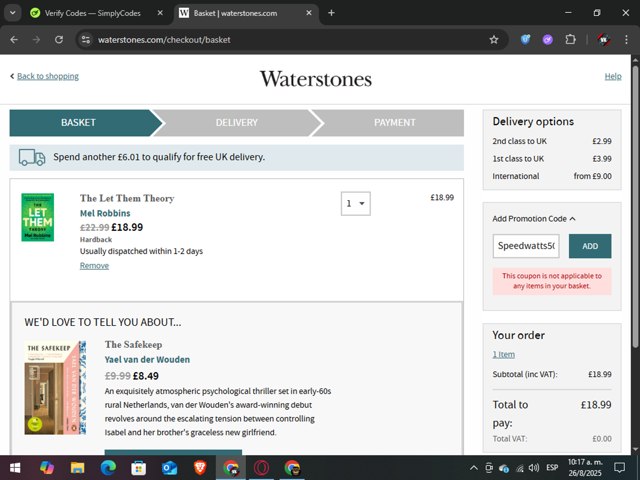This screenshot has width=640, height=480.
Task: Click the '1st class to UK' delivery text
Action: coord(518,159)
